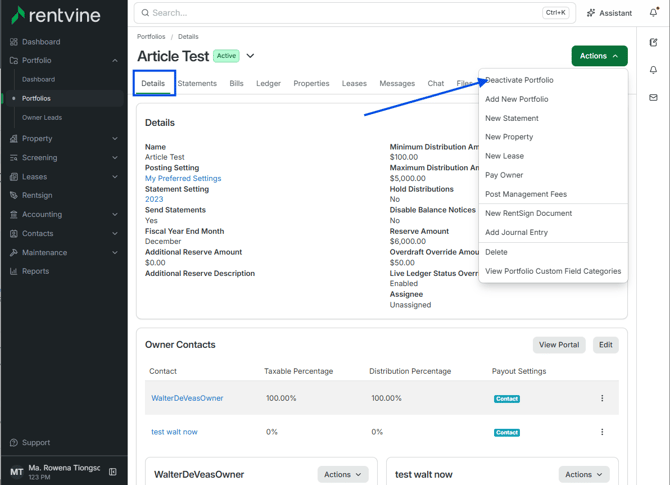
Task: Expand the Accounting sidebar section
Action: pos(115,215)
